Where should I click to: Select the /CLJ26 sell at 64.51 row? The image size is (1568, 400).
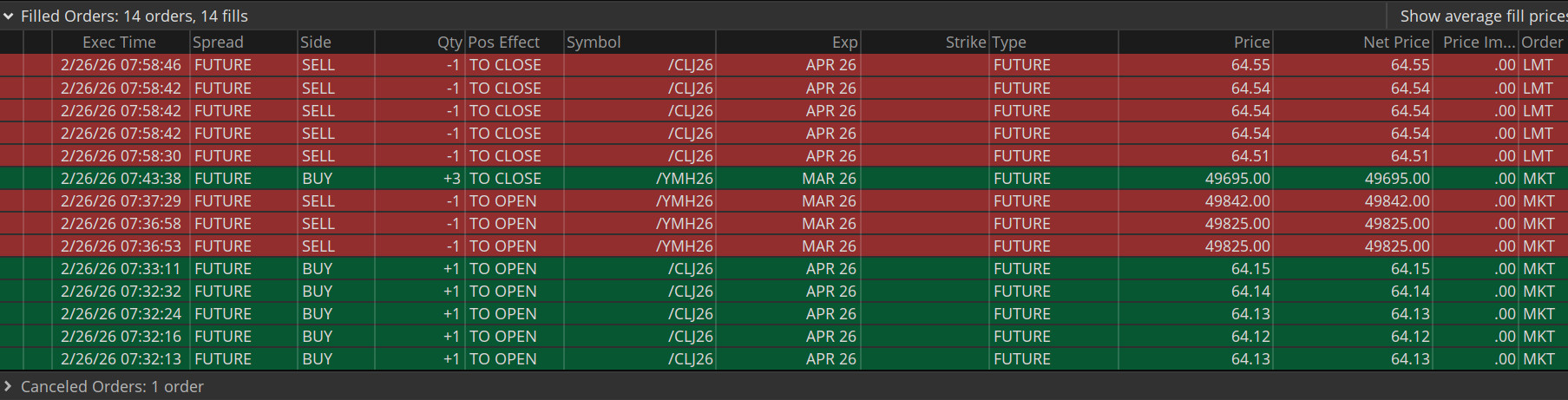(x=784, y=155)
